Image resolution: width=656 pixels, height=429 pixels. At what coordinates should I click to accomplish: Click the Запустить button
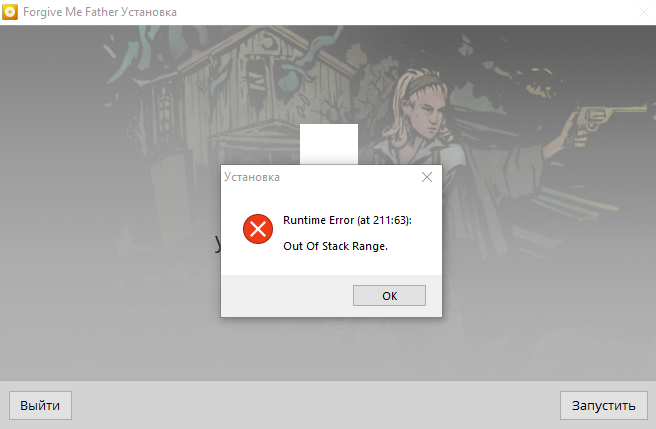604,405
